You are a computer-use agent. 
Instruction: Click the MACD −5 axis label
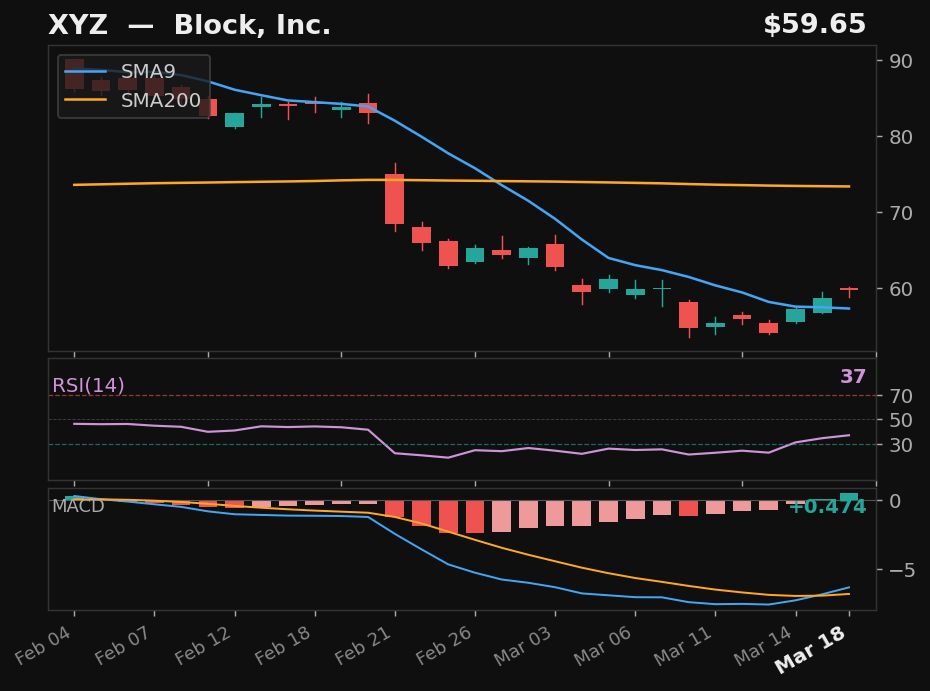pos(901,570)
